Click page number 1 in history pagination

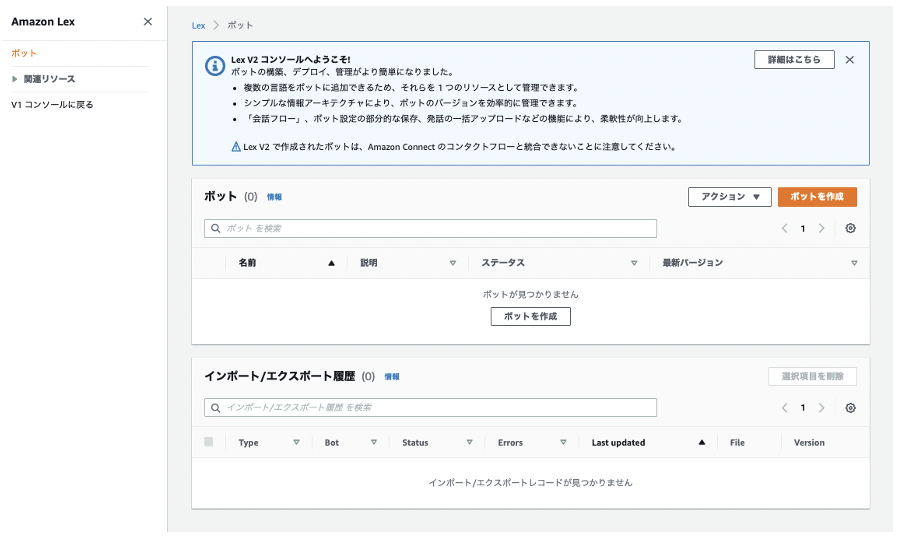tap(802, 408)
